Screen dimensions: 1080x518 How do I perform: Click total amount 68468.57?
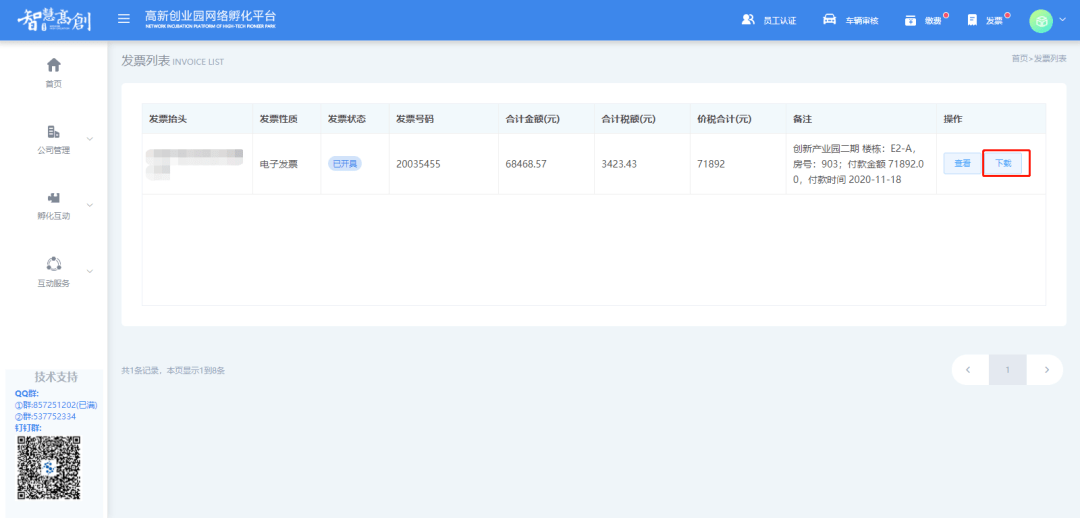coord(526,164)
